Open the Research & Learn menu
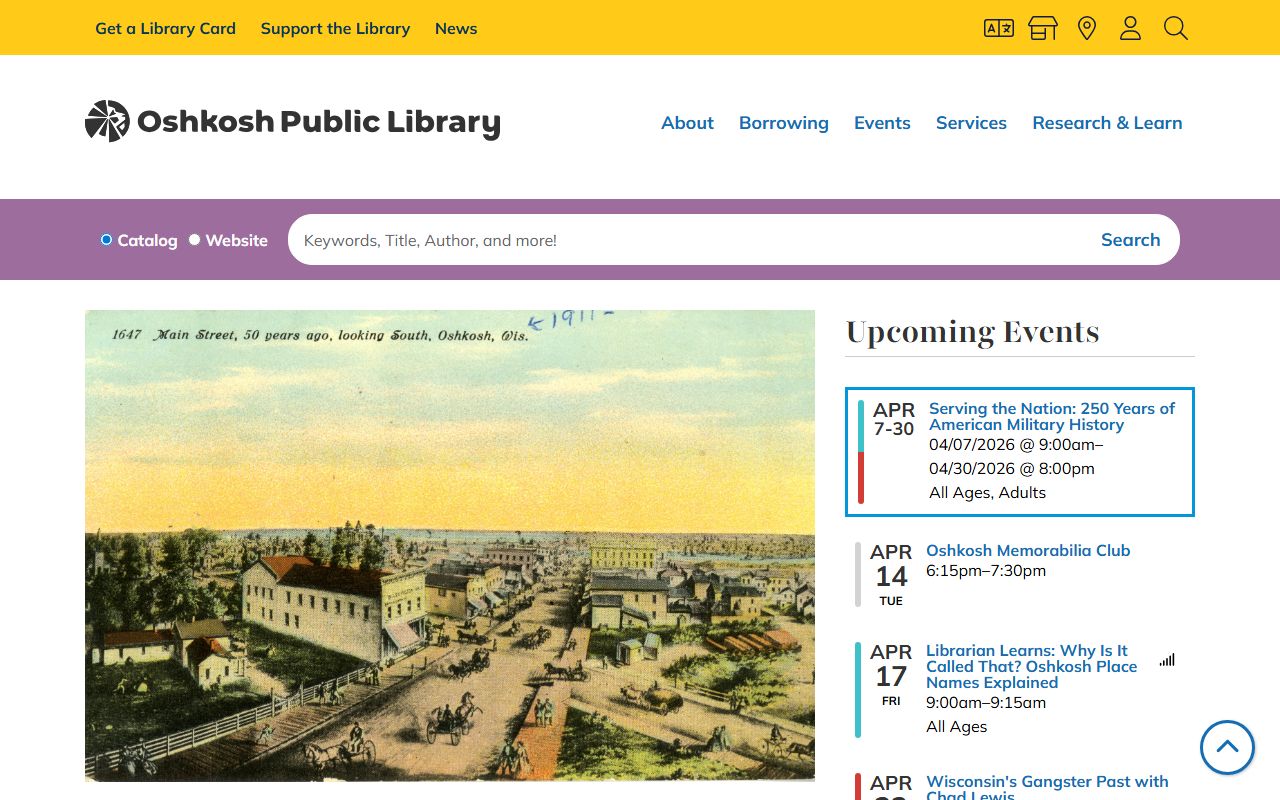This screenshot has width=1280, height=800. pos(1107,123)
